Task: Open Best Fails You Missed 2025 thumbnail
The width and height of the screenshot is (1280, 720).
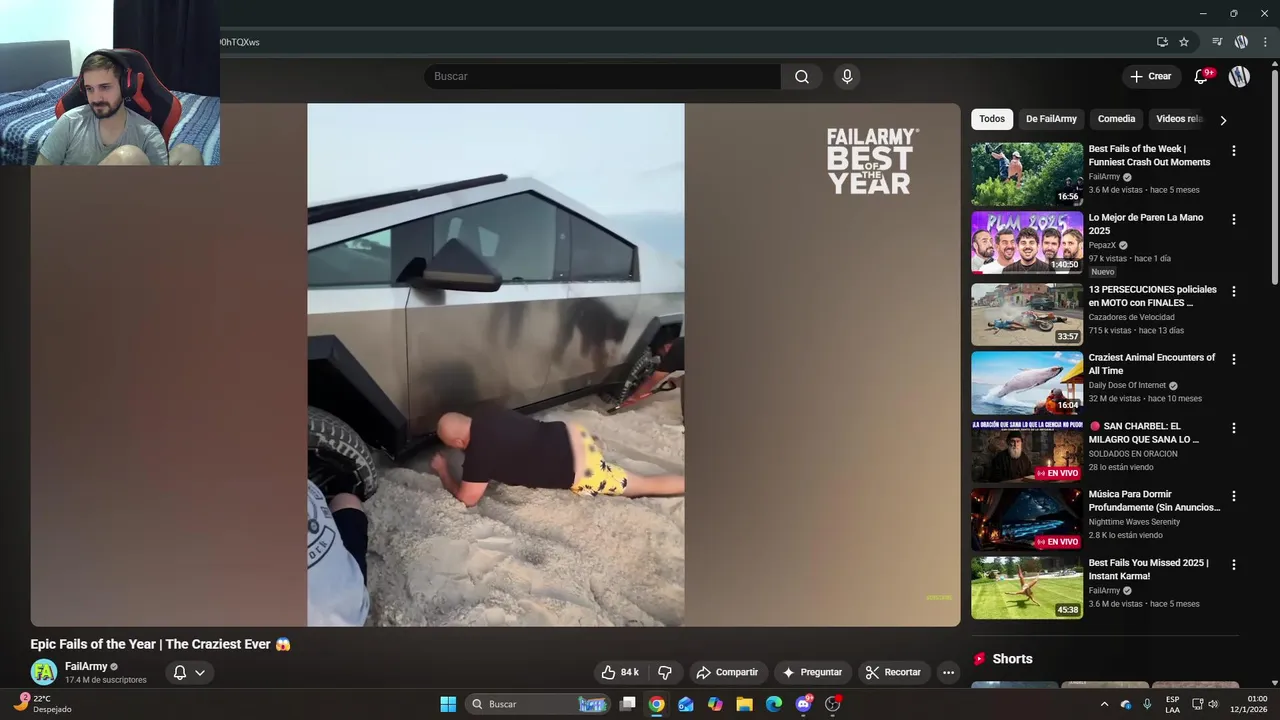Action: 1027,587
